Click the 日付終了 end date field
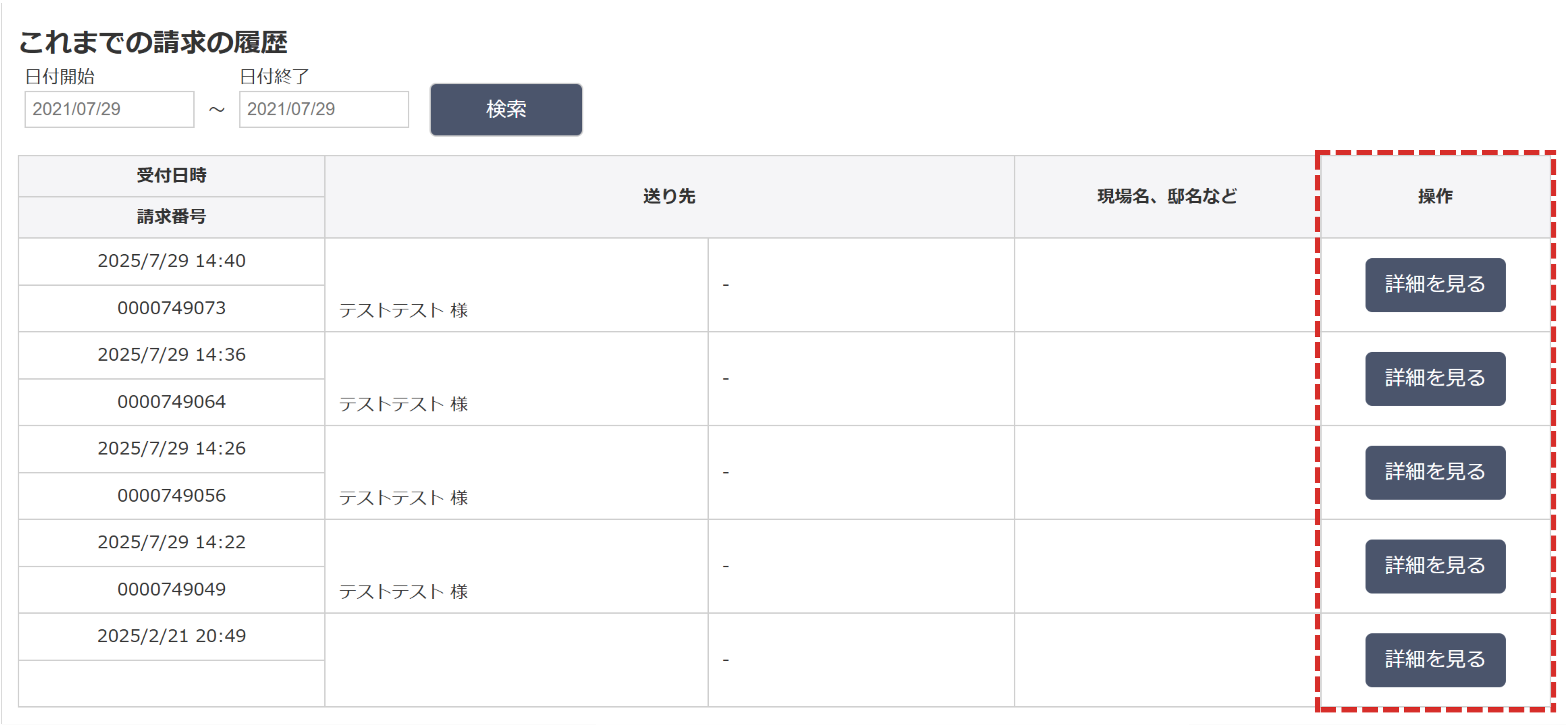 click(323, 109)
